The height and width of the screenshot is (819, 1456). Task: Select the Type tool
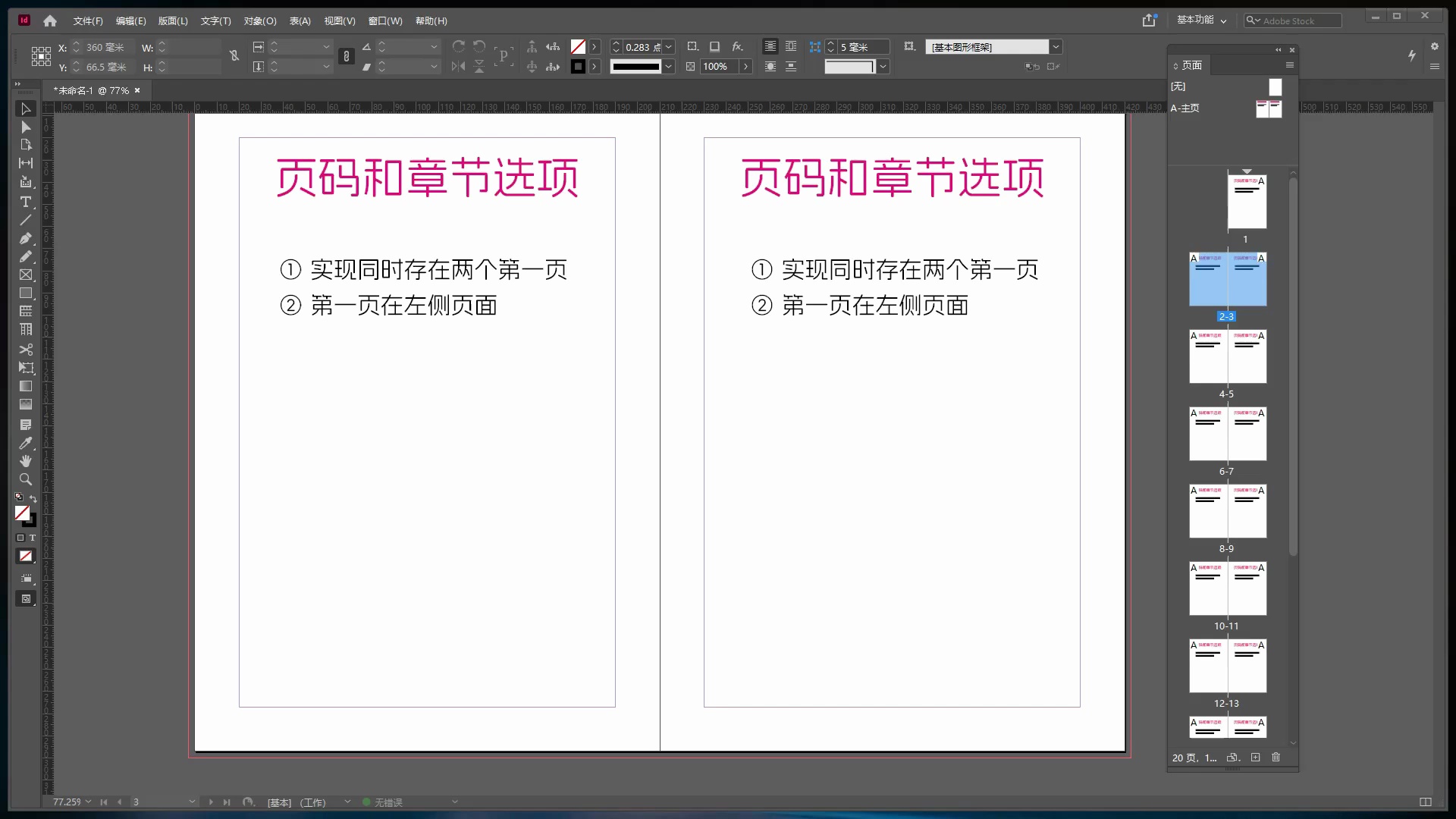tap(26, 202)
